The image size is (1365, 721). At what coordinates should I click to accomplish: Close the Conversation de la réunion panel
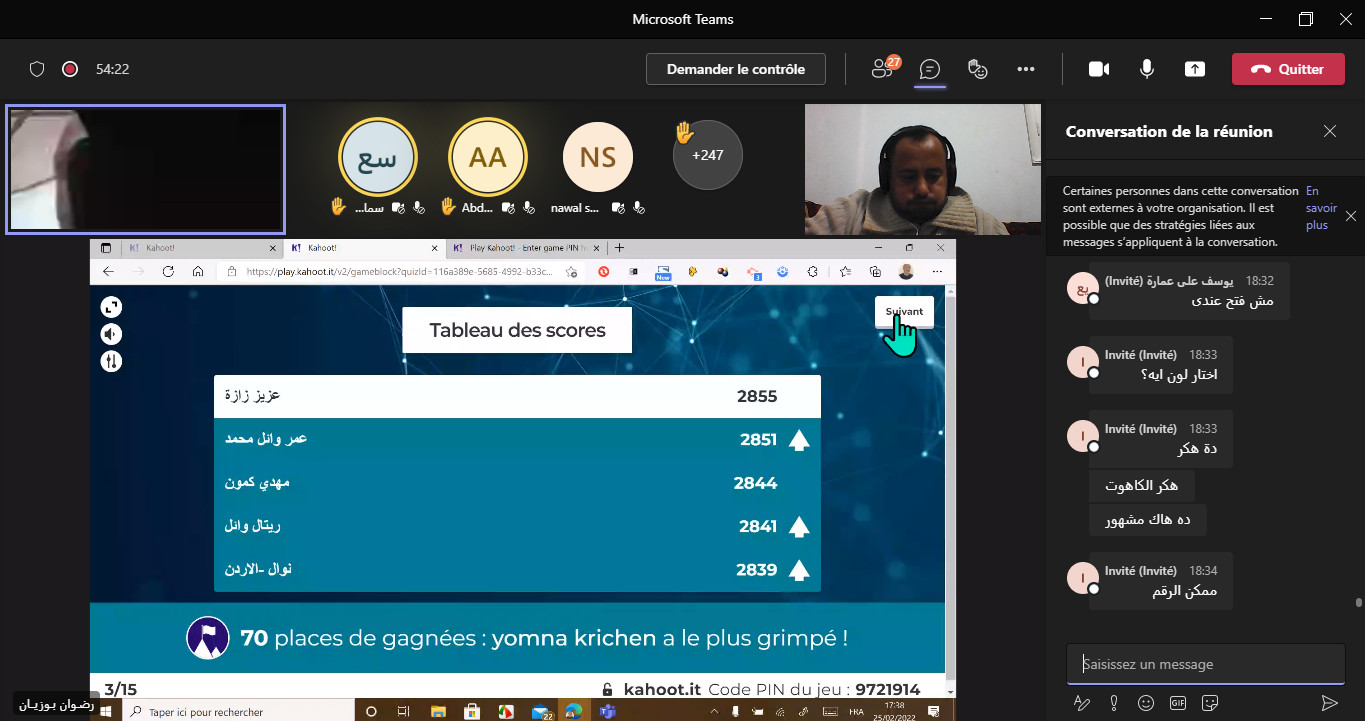(1330, 131)
